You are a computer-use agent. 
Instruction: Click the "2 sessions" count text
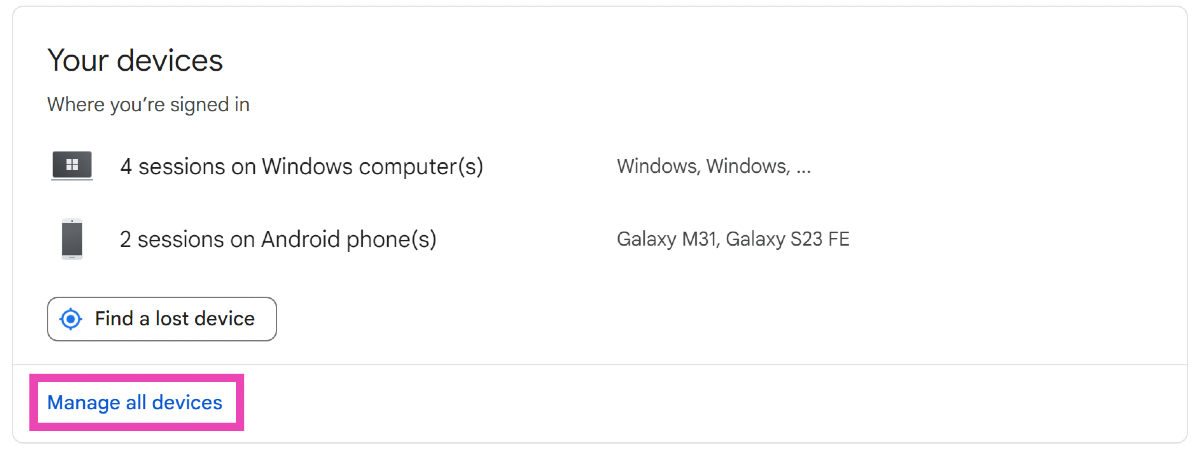(172, 240)
